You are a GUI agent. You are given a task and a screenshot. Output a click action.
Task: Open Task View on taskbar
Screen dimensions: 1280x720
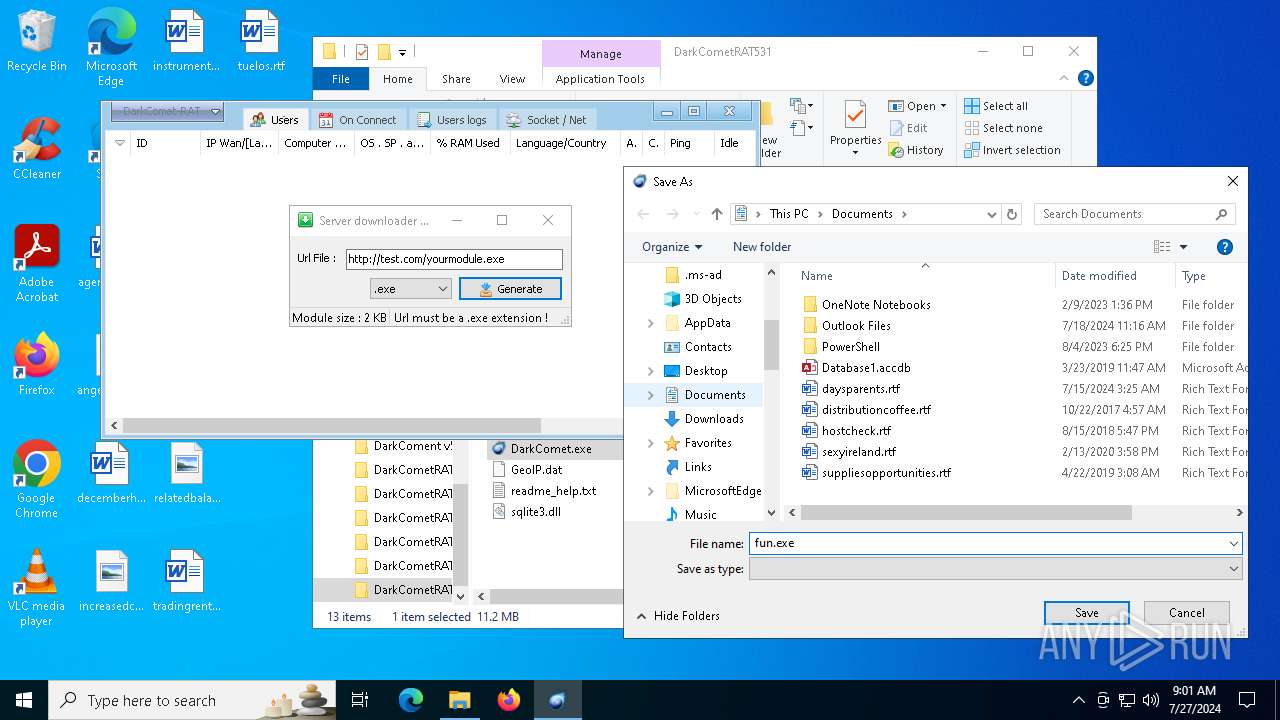360,700
